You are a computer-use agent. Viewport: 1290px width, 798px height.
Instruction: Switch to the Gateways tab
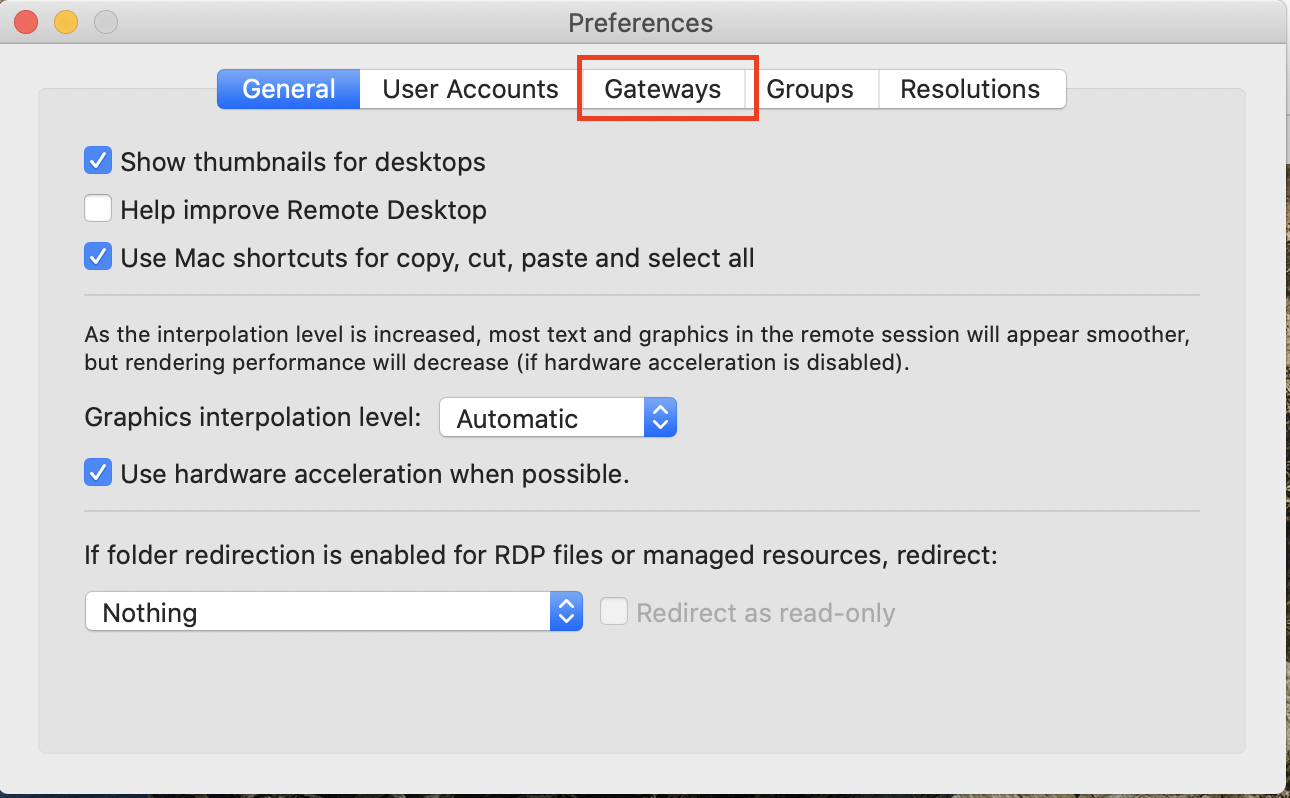pyautogui.click(x=663, y=89)
